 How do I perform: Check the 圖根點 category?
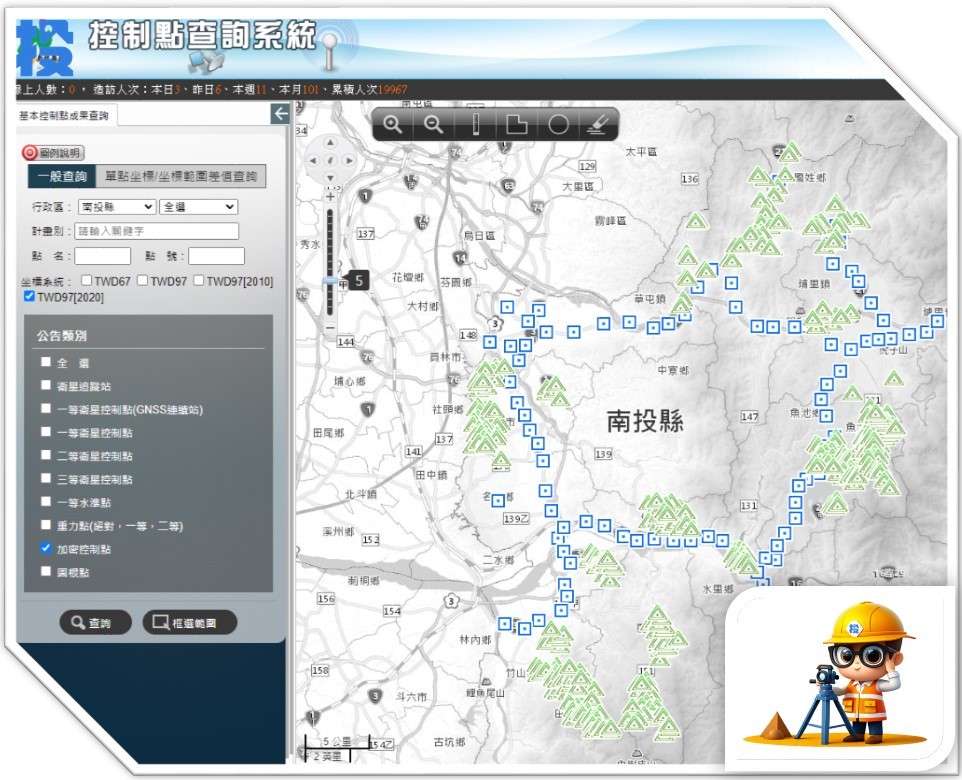45,571
